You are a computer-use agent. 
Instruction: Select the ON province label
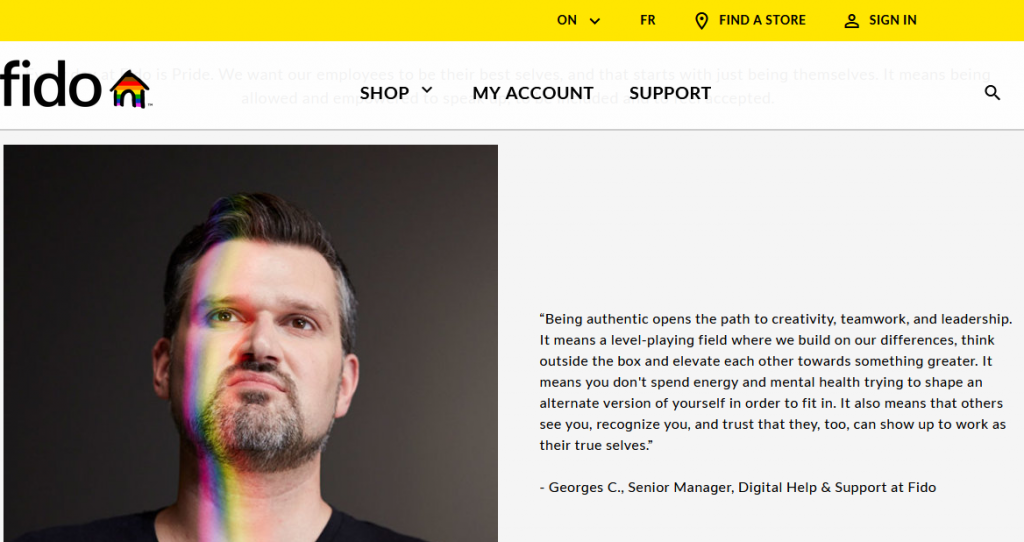[x=567, y=20]
